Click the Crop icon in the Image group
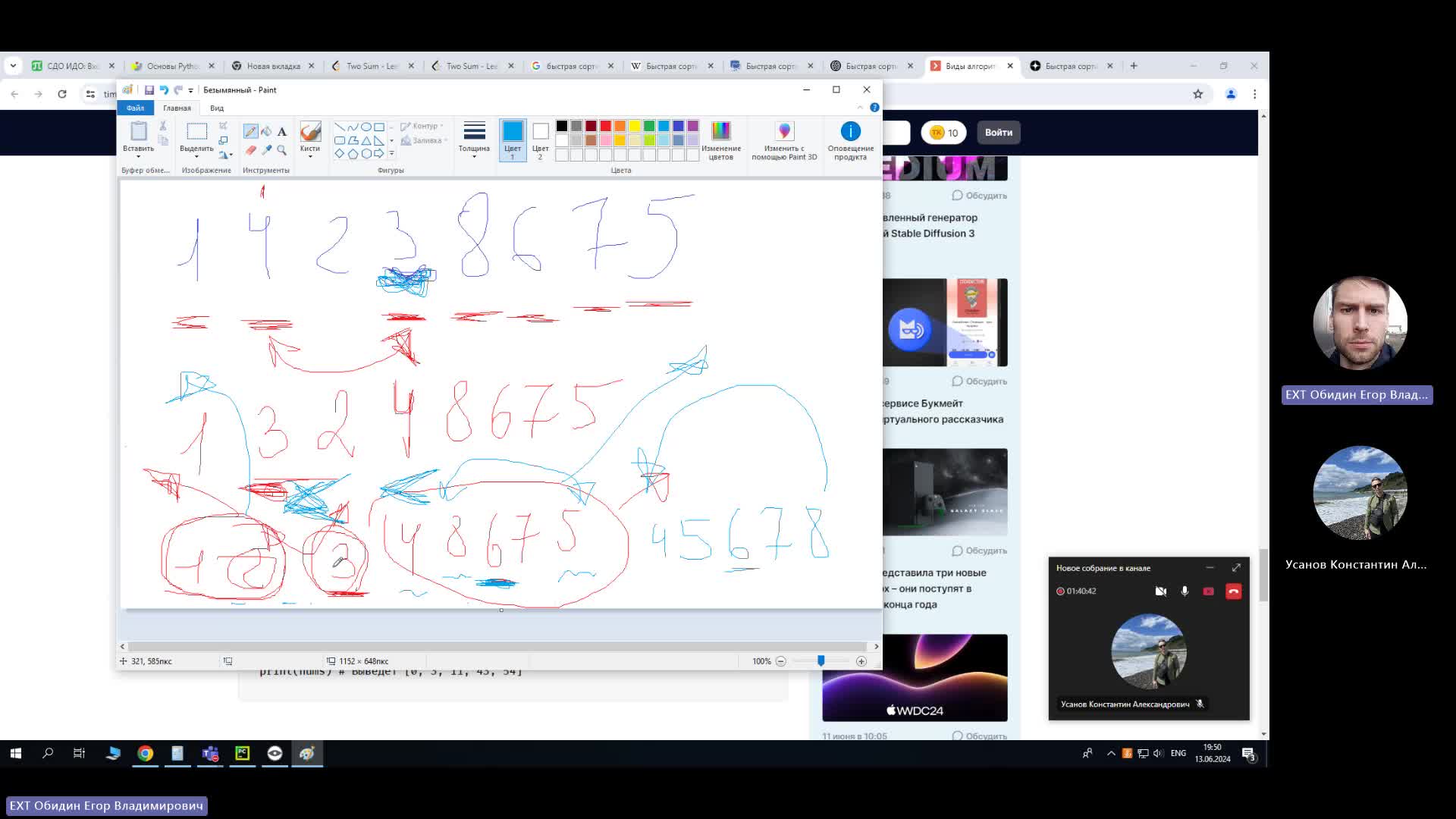Image resolution: width=1456 pixels, height=819 pixels. click(223, 126)
